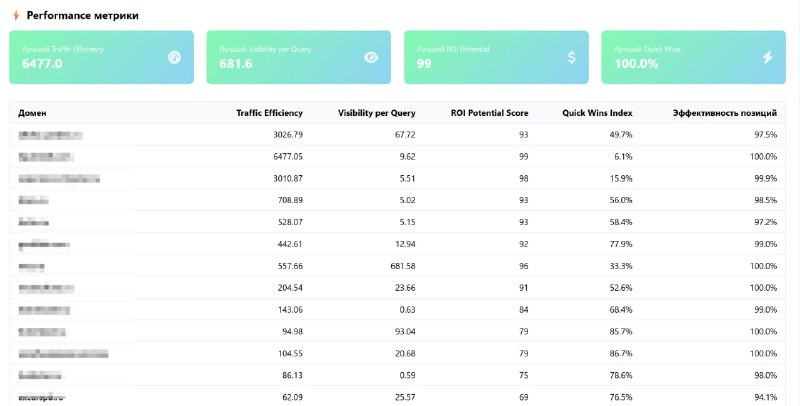
Task: Open the best Visibility per Query 681.6 card
Action: click(x=298, y=57)
